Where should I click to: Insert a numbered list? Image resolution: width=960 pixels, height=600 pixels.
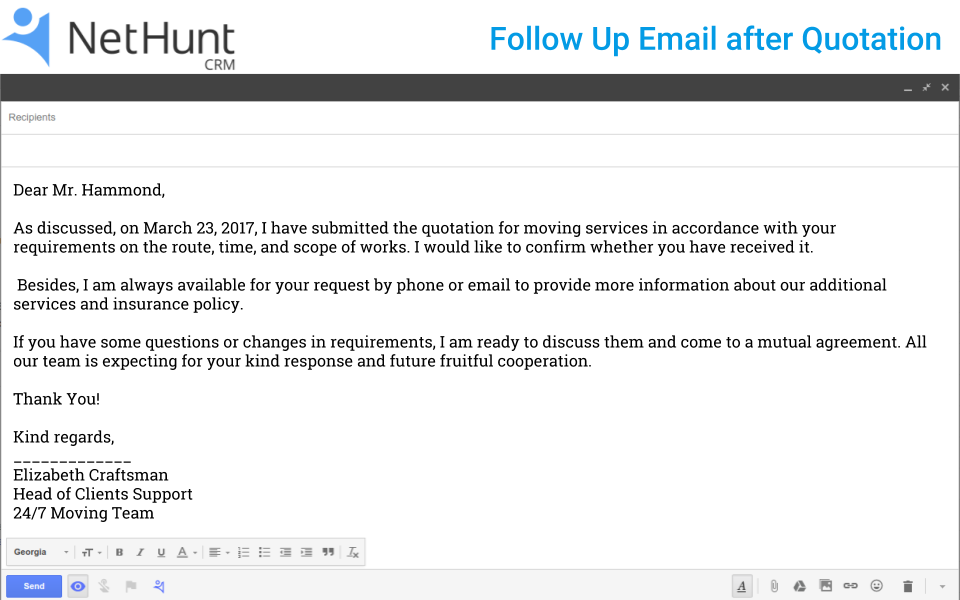click(244, 552)
